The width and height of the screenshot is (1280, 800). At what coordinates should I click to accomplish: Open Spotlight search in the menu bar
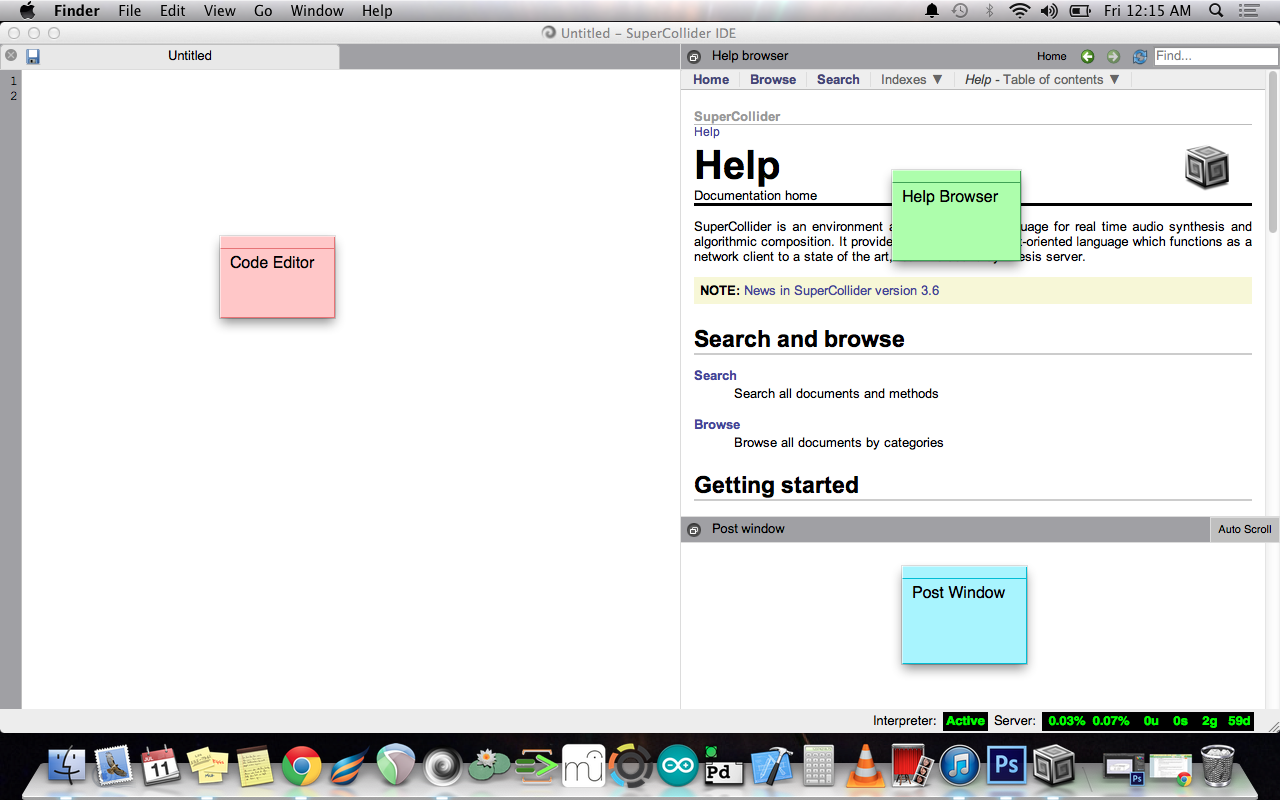coord(1216,11)
